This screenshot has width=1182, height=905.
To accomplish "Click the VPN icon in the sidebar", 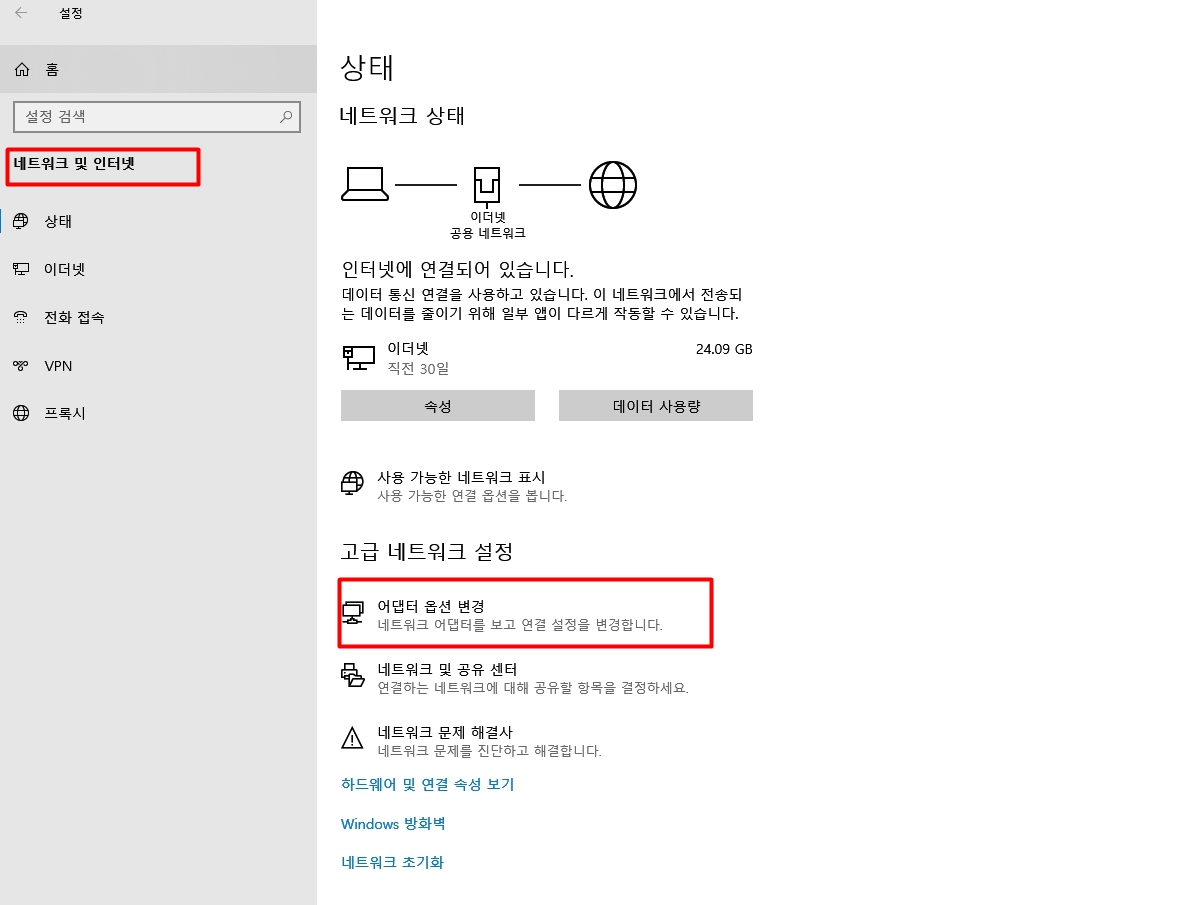I will point(21,365).
